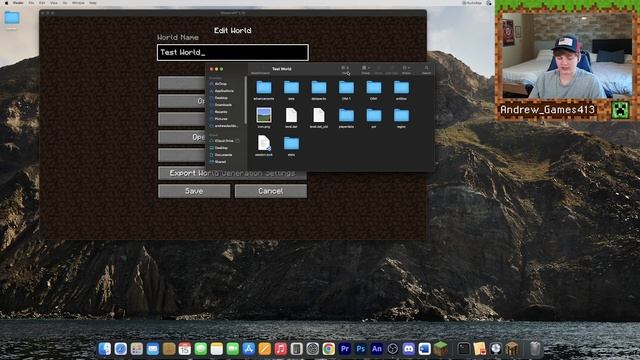
Task: Click the World Name text field
Action: coord(233,52)
